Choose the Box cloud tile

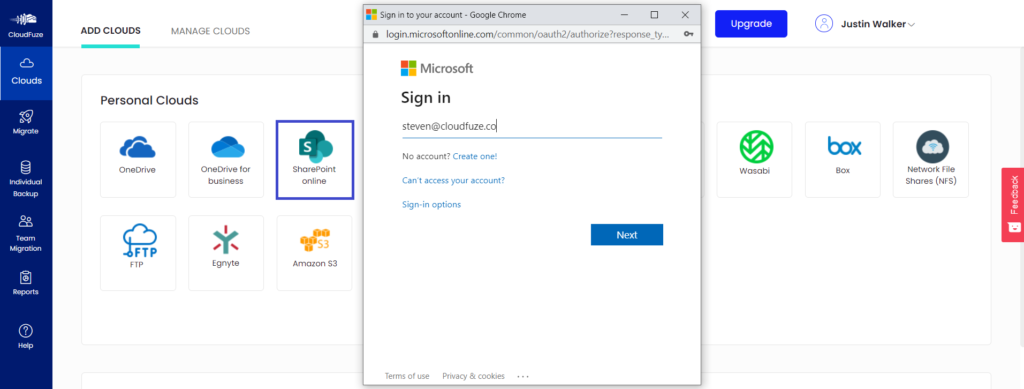843,159
